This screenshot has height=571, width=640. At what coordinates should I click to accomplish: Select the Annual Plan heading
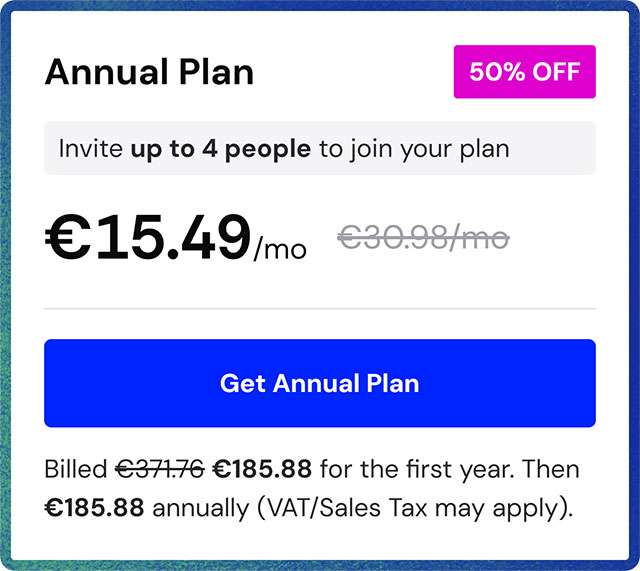tap(149, 72)
